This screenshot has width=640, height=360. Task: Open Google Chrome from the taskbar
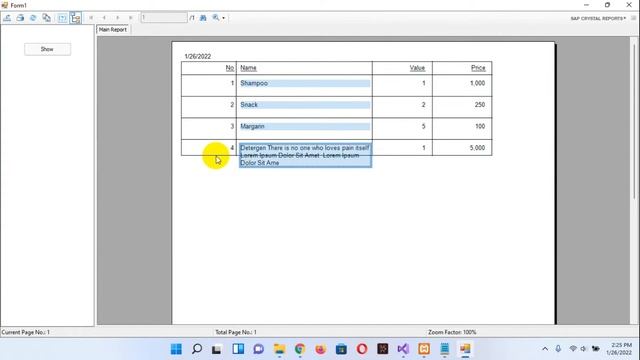click(x=300, y=349)
